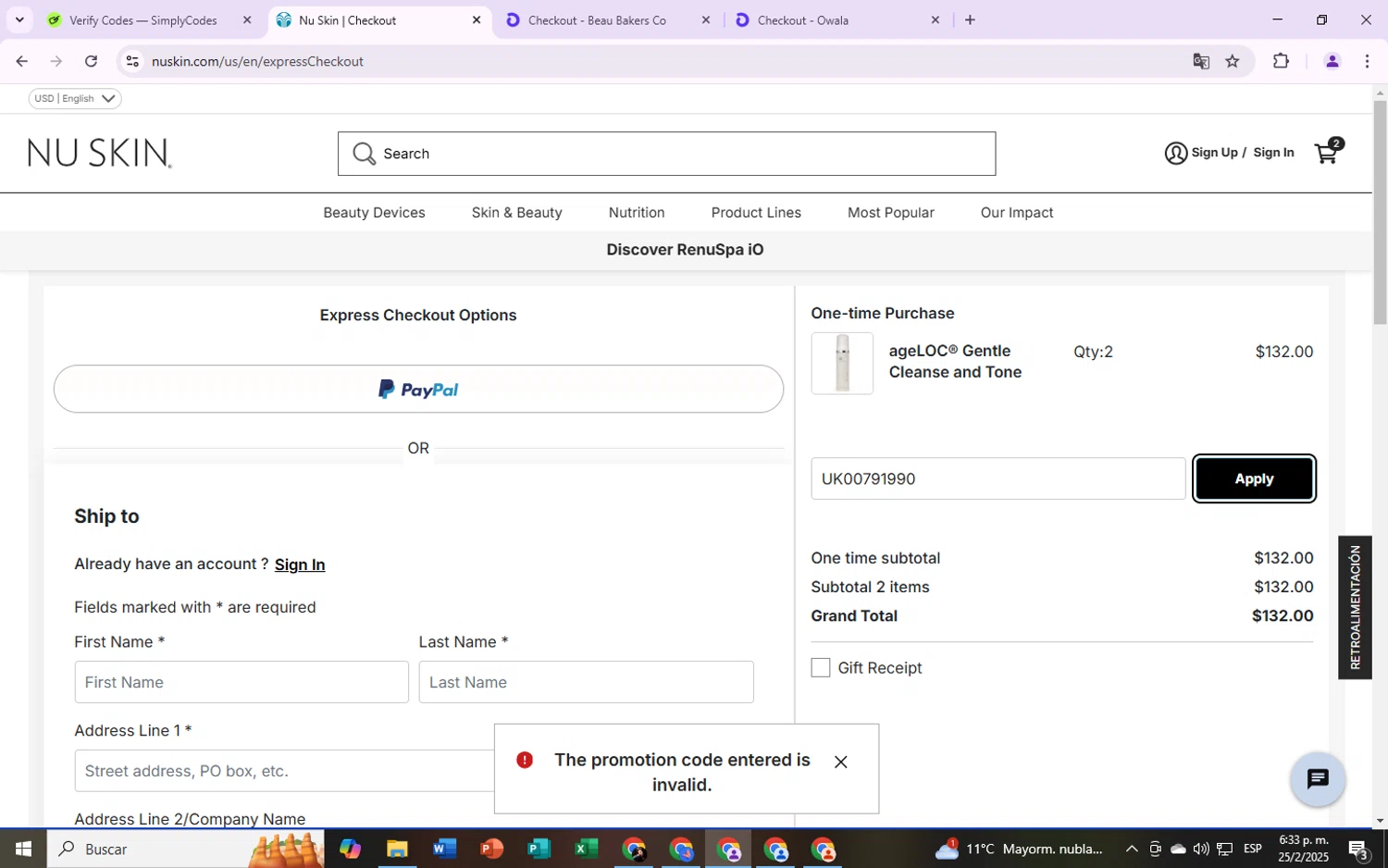
Task: Launch Word from the taskbar
Action: [444, 849]
